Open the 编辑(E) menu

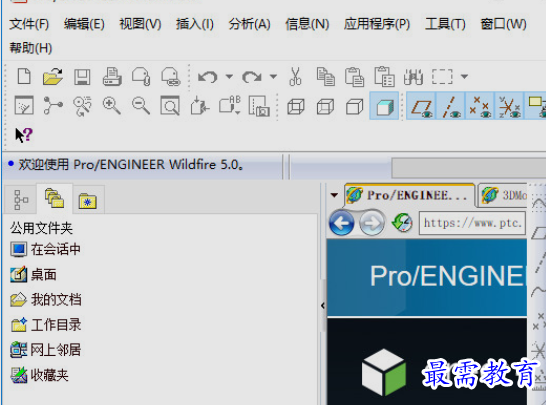84,24
